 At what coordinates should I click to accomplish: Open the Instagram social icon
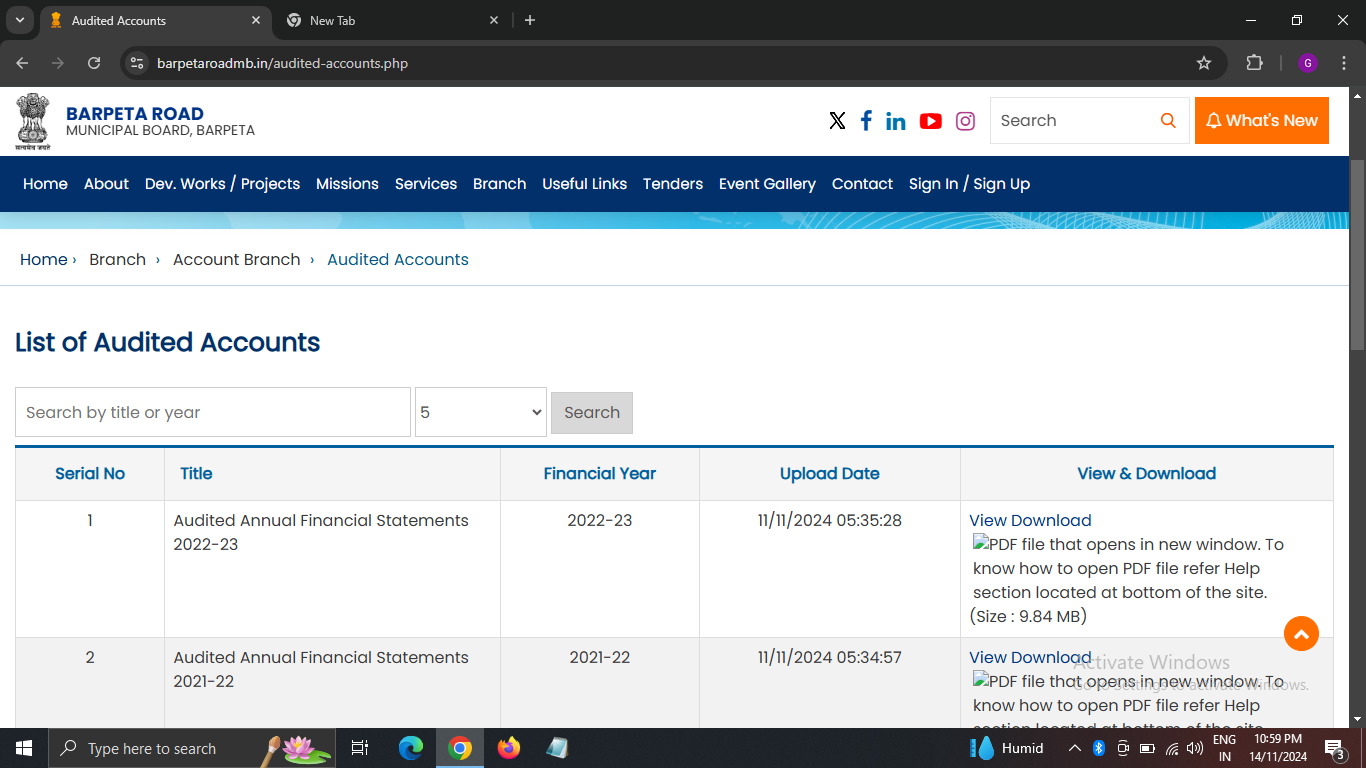pos(965,121)
